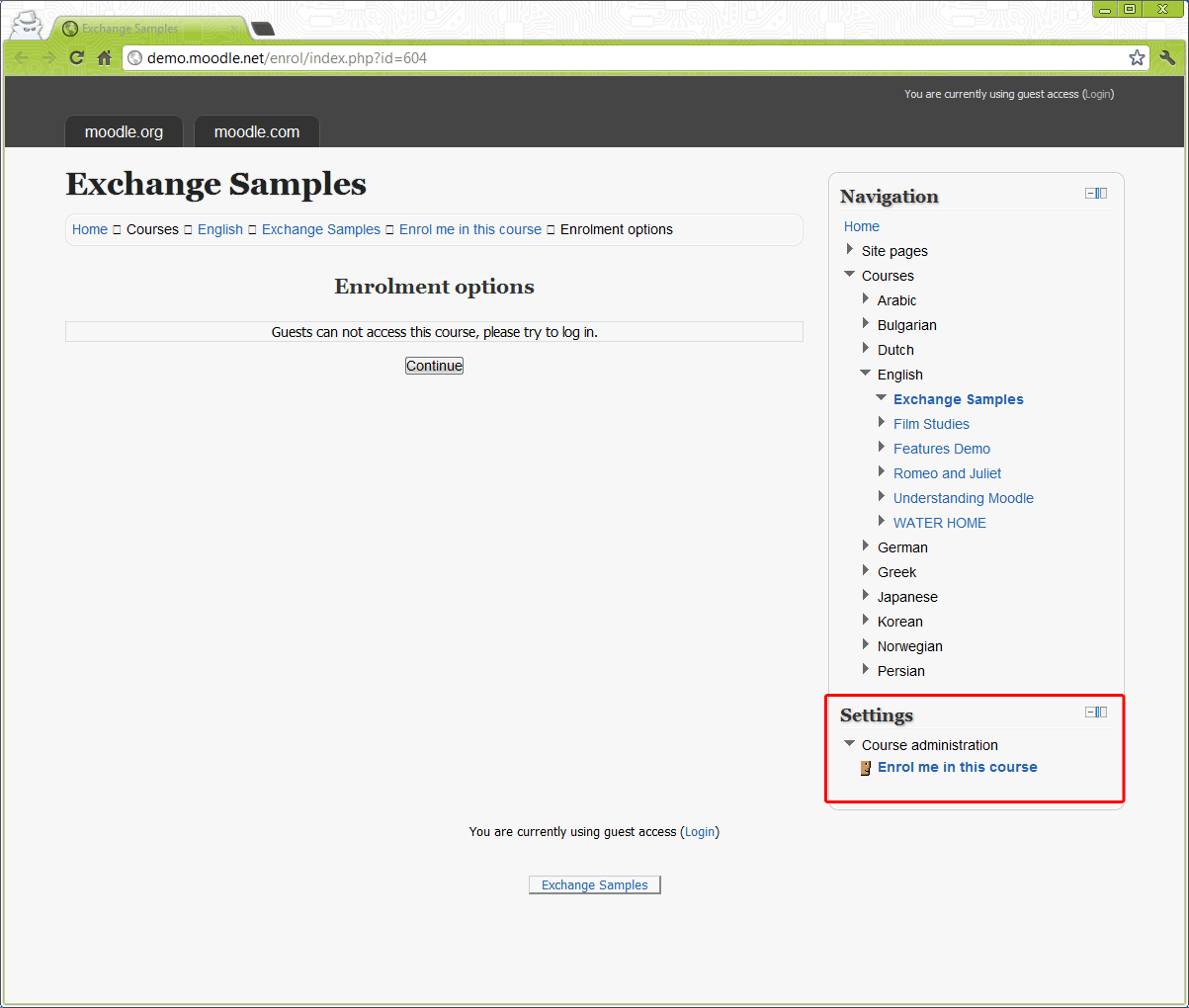
Task: Open the Film Studies course link
Action: point(931,424)
